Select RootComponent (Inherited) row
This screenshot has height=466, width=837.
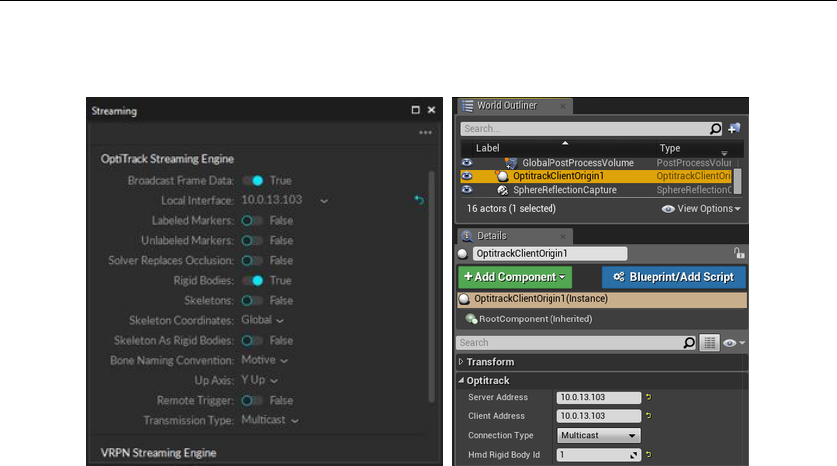coord(602,319)
